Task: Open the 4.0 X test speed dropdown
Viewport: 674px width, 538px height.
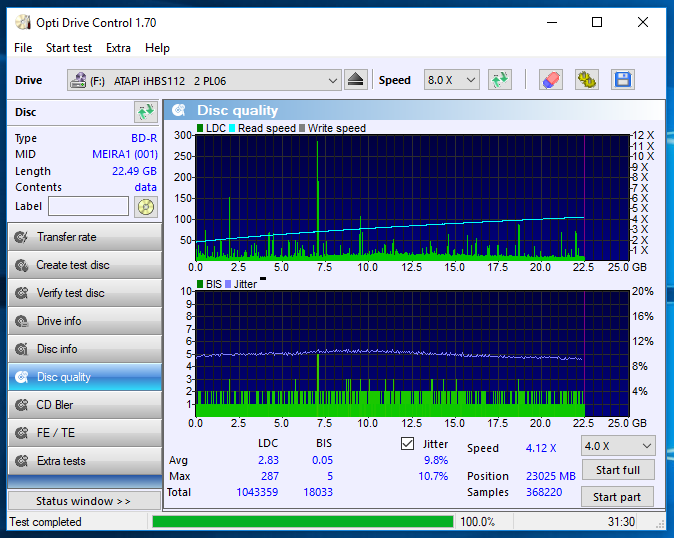Action: pos(618,446)
